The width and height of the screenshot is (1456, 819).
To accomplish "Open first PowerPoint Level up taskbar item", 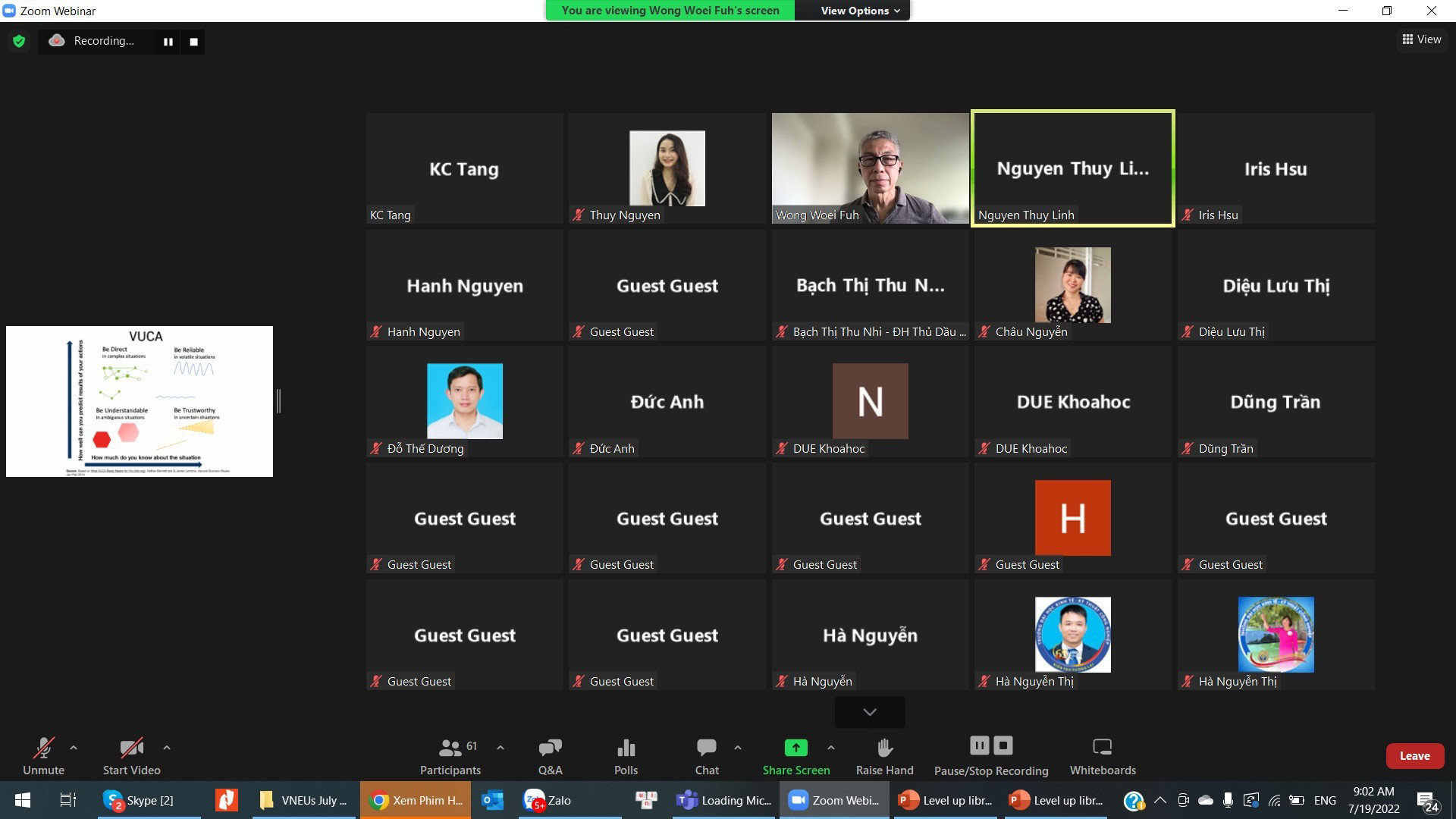I will (946, 800).
